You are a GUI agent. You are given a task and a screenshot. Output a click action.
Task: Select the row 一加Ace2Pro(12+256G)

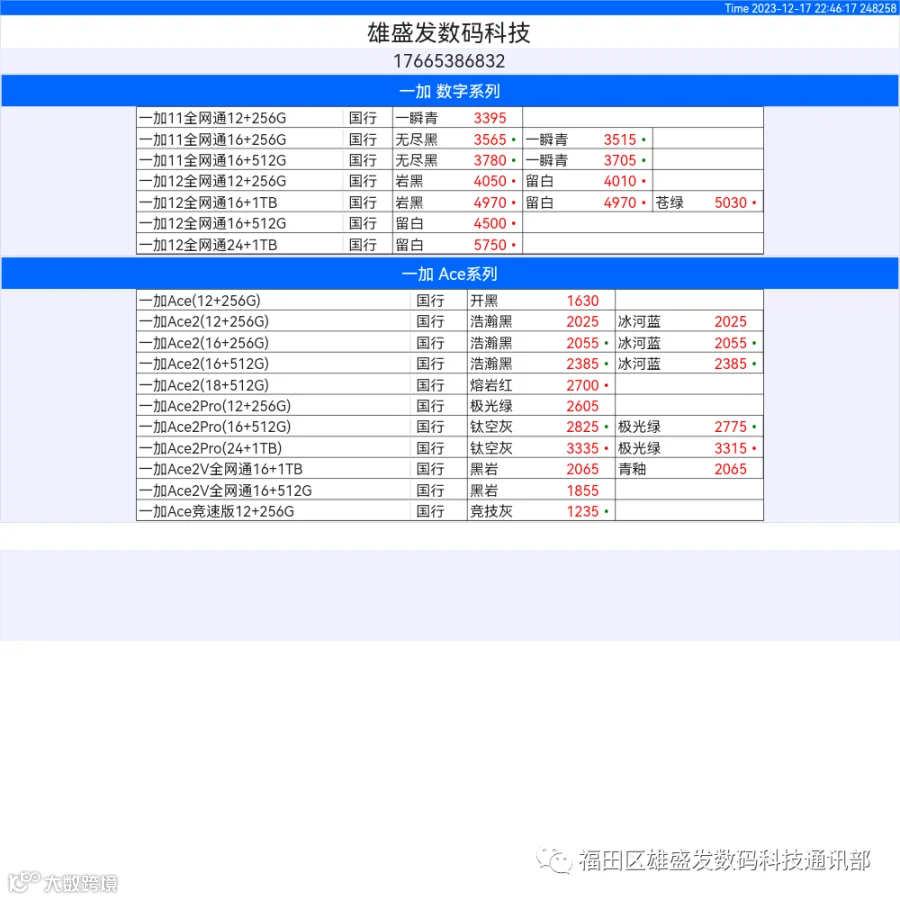(450, 406)
